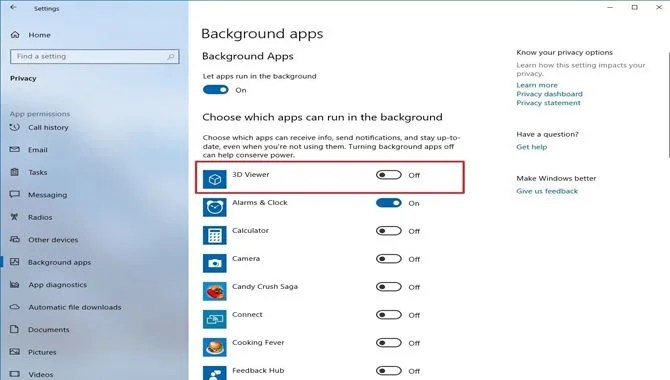The image size is (670, 380).
Task: Click the Other devices icon
Action: tap(15, 239)
